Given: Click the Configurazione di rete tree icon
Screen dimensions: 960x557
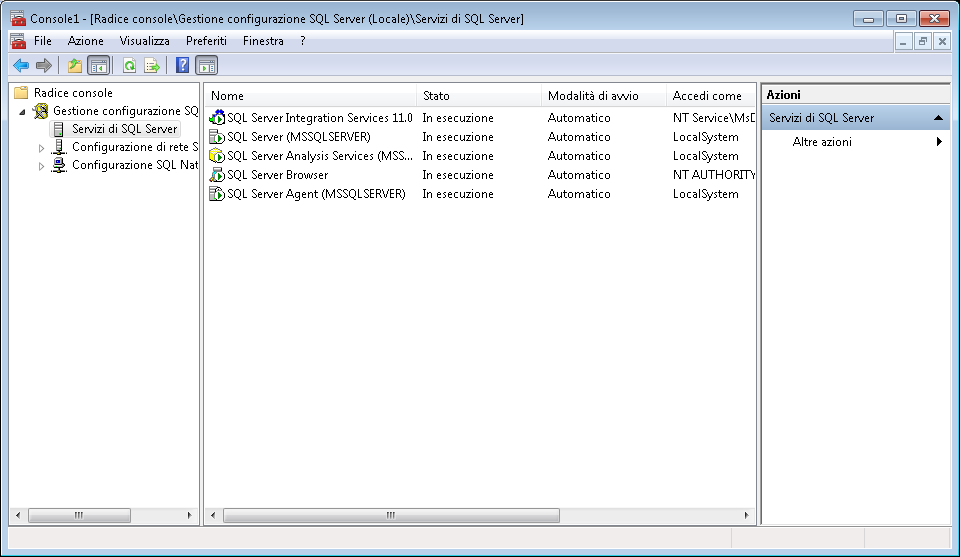Looking at the screenshot, I should [59, 147].
